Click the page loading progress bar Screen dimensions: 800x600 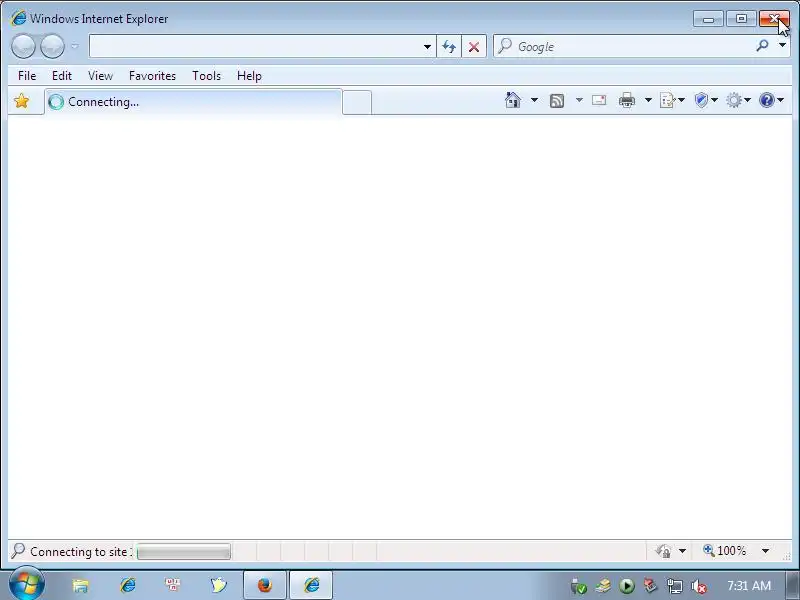click(184, 552)
